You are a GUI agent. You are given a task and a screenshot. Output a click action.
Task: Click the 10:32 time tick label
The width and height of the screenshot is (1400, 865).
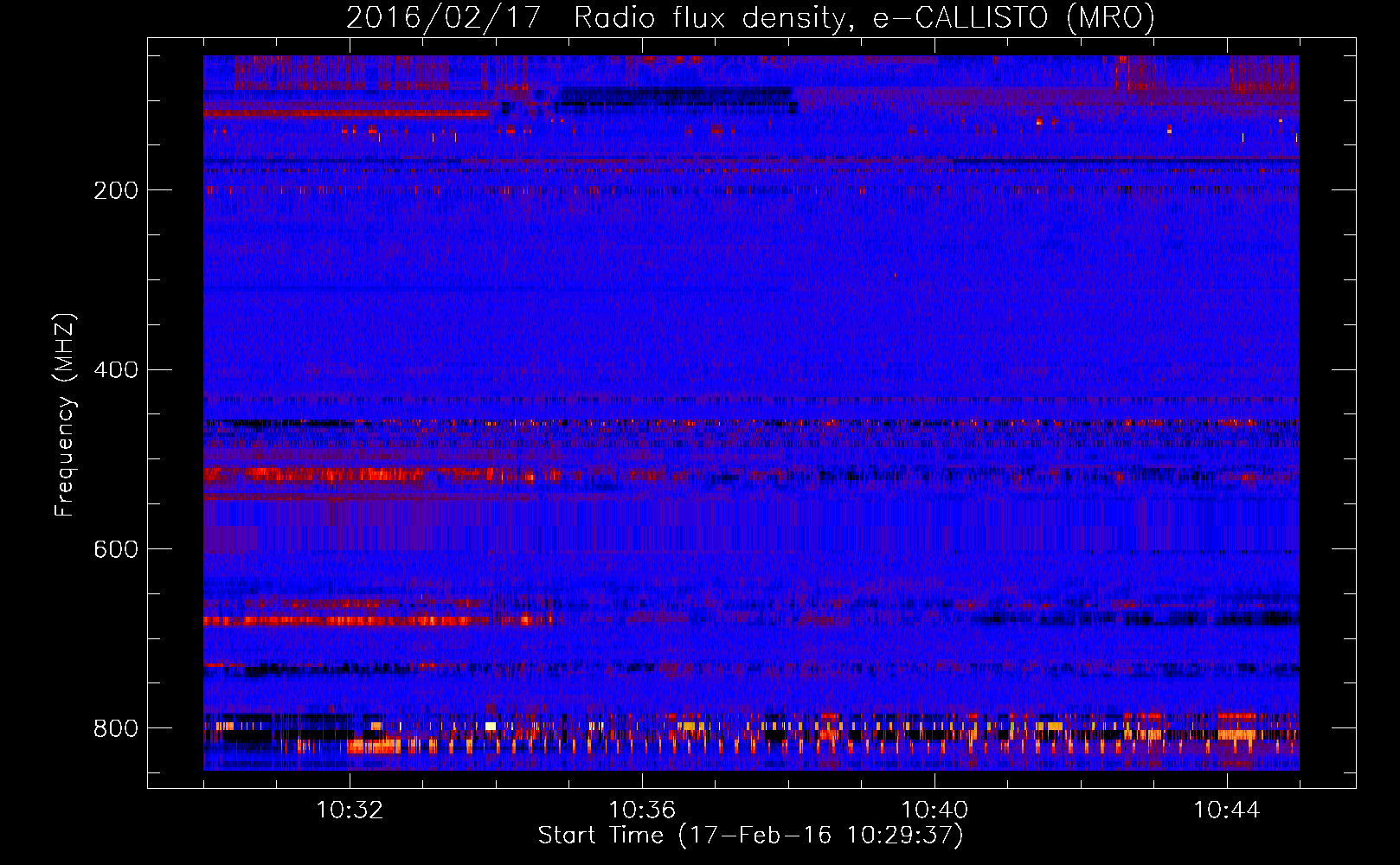[x=350, y=811]
